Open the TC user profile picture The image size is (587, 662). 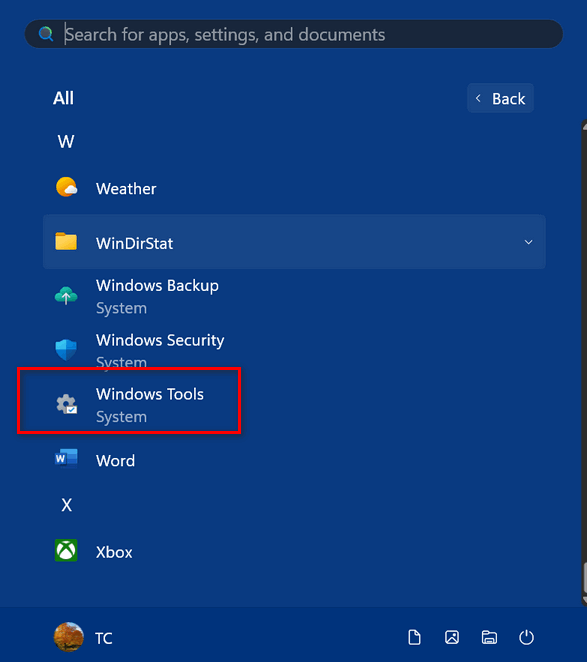click(68, 637)
